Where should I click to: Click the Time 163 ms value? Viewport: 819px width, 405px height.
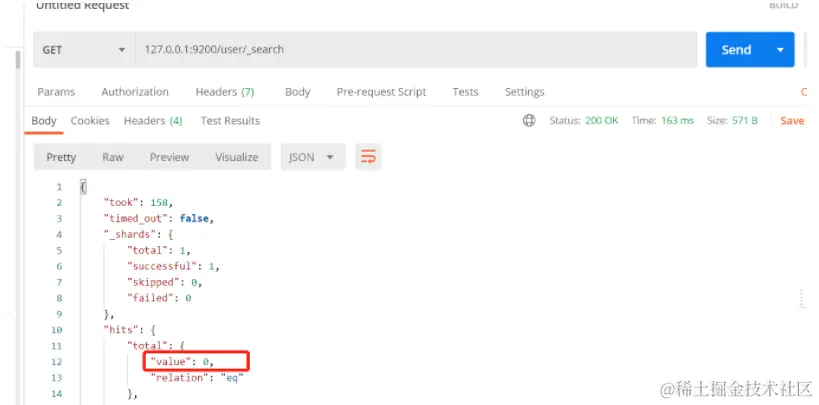tap(677, 121)
